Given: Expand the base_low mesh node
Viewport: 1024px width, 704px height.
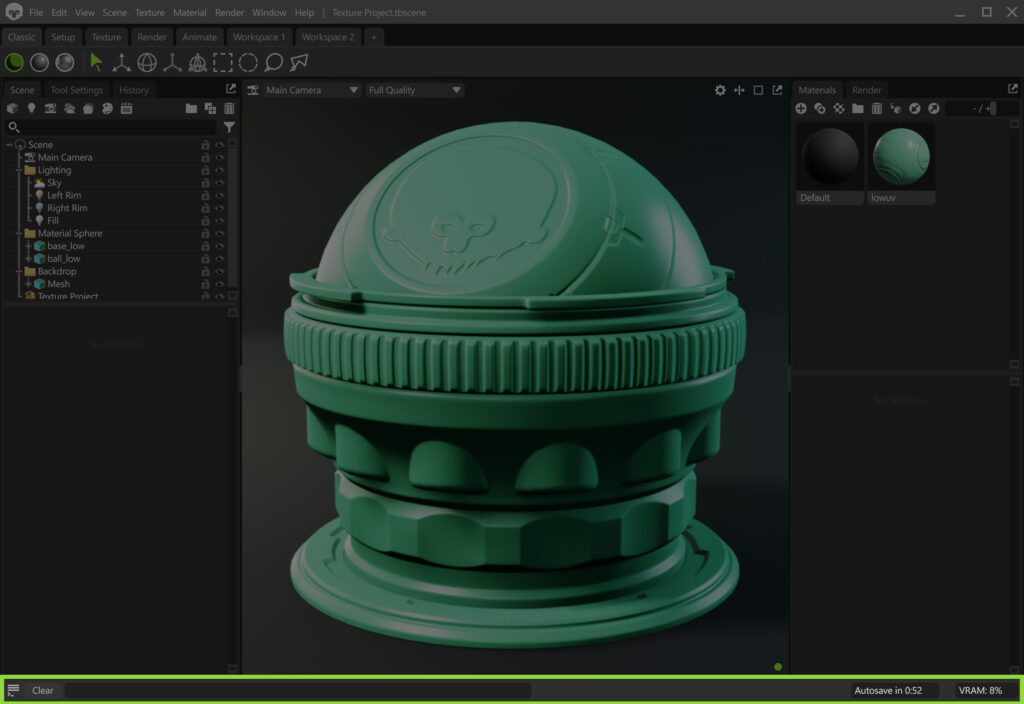Looking at the screenshot, I should click(29, 246).
